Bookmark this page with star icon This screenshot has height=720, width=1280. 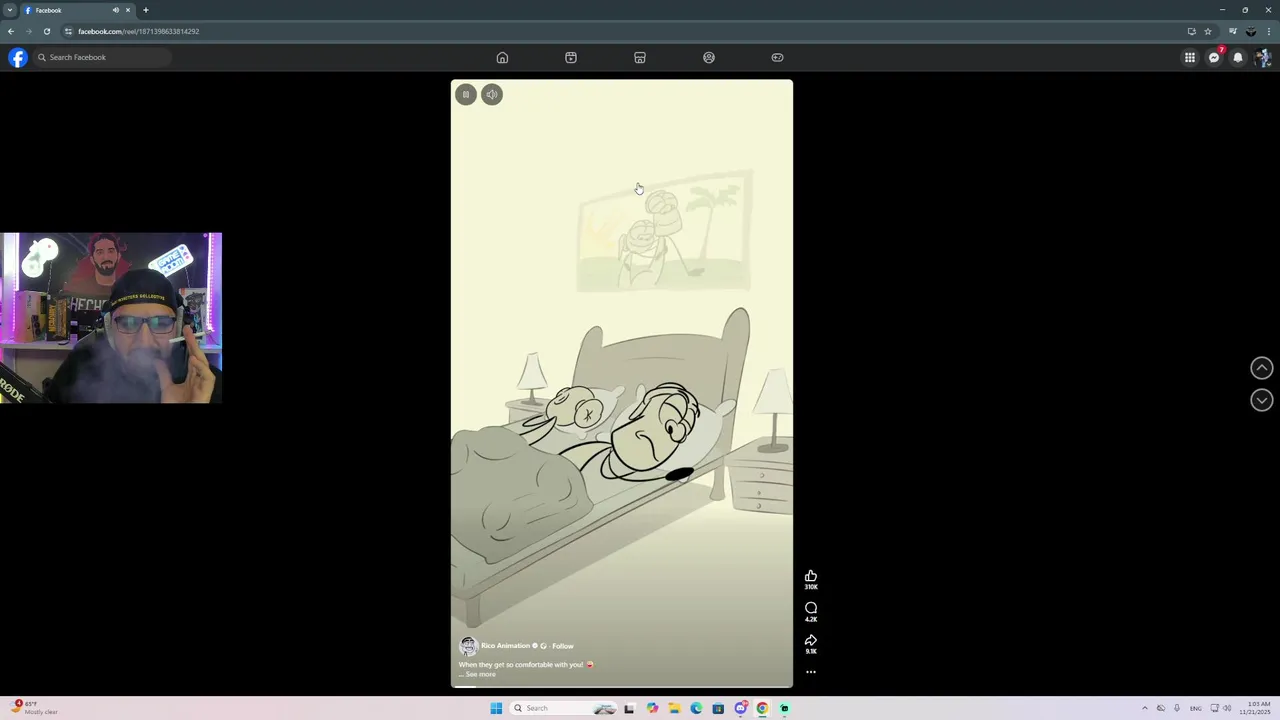point(1208,31)
